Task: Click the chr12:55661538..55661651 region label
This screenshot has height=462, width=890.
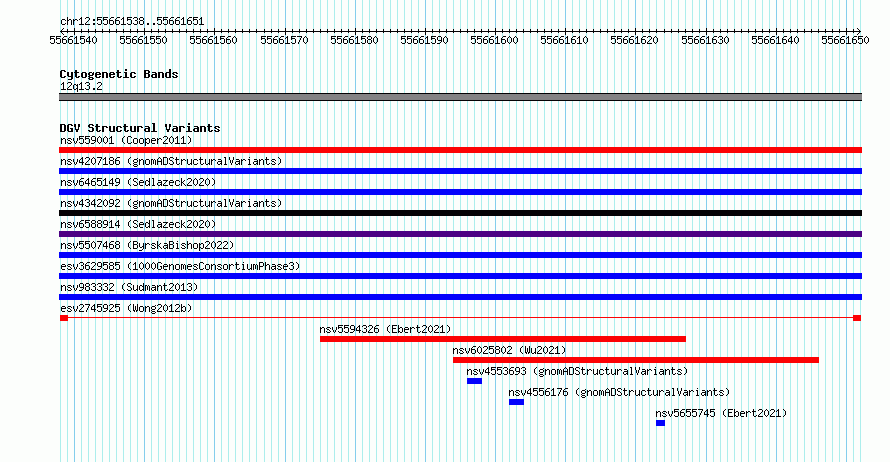Action: pyautogui.click(x=132, y=21)
